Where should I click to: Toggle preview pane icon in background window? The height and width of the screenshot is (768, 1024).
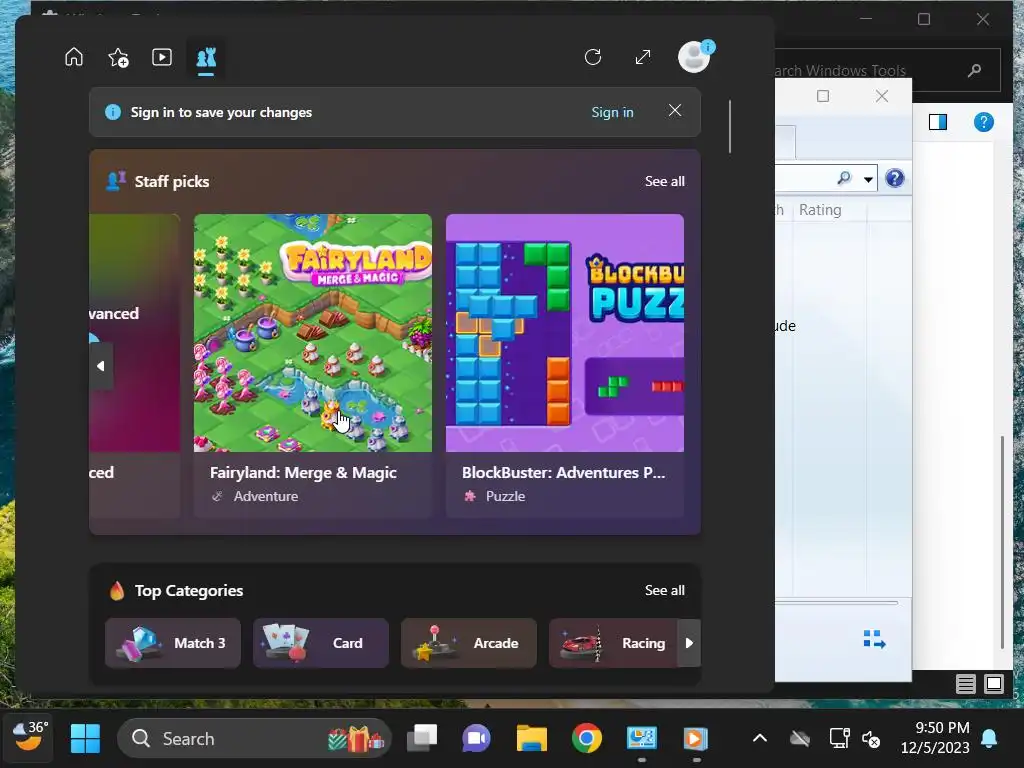click(938, 122)
